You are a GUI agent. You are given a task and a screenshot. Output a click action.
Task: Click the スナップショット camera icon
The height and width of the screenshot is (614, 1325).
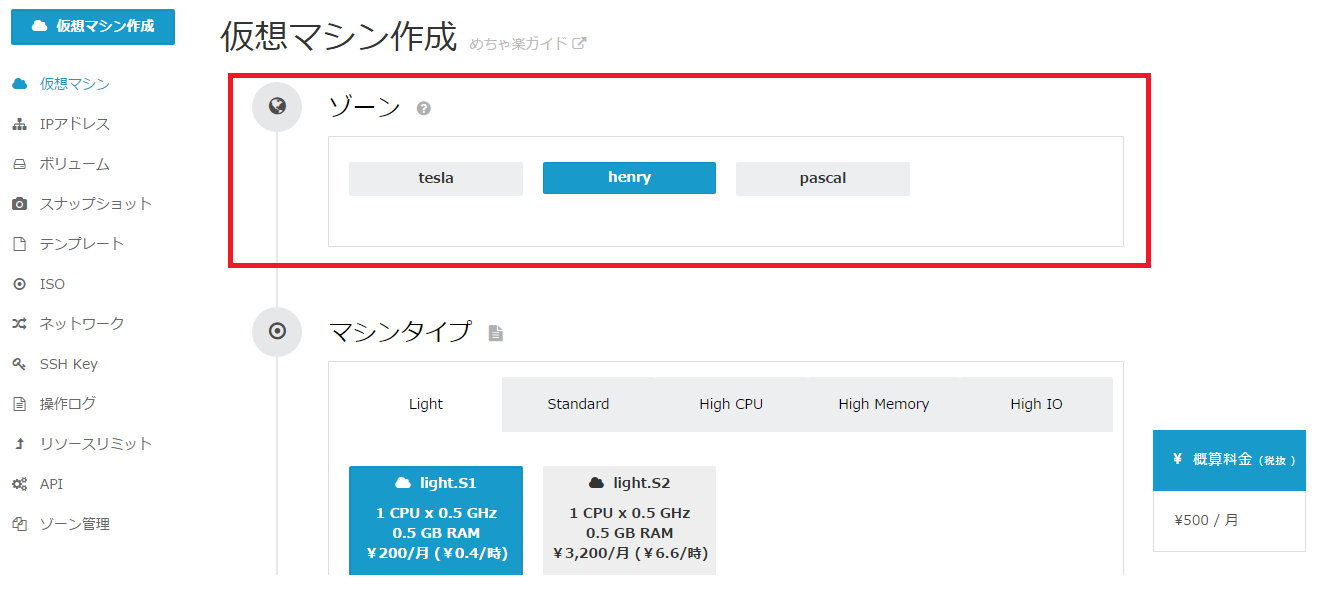click(x=19, y=204)
